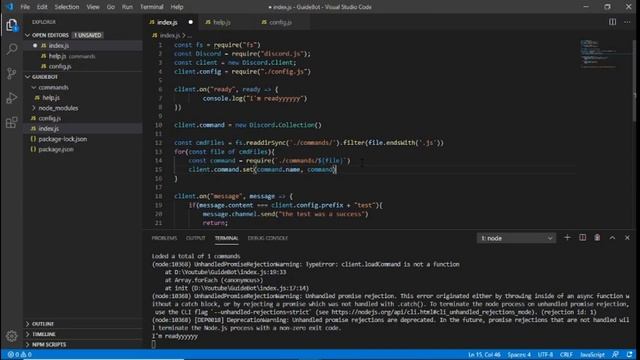Open Source Control view in activity bar
The image size is (640, 360).
[x=11, y=73]
